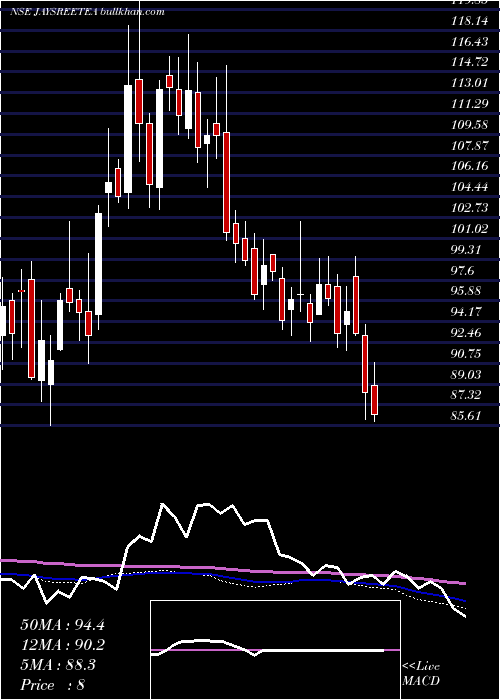Click the Live MACD label
500x700 pixels.
(x=421, y=674)
